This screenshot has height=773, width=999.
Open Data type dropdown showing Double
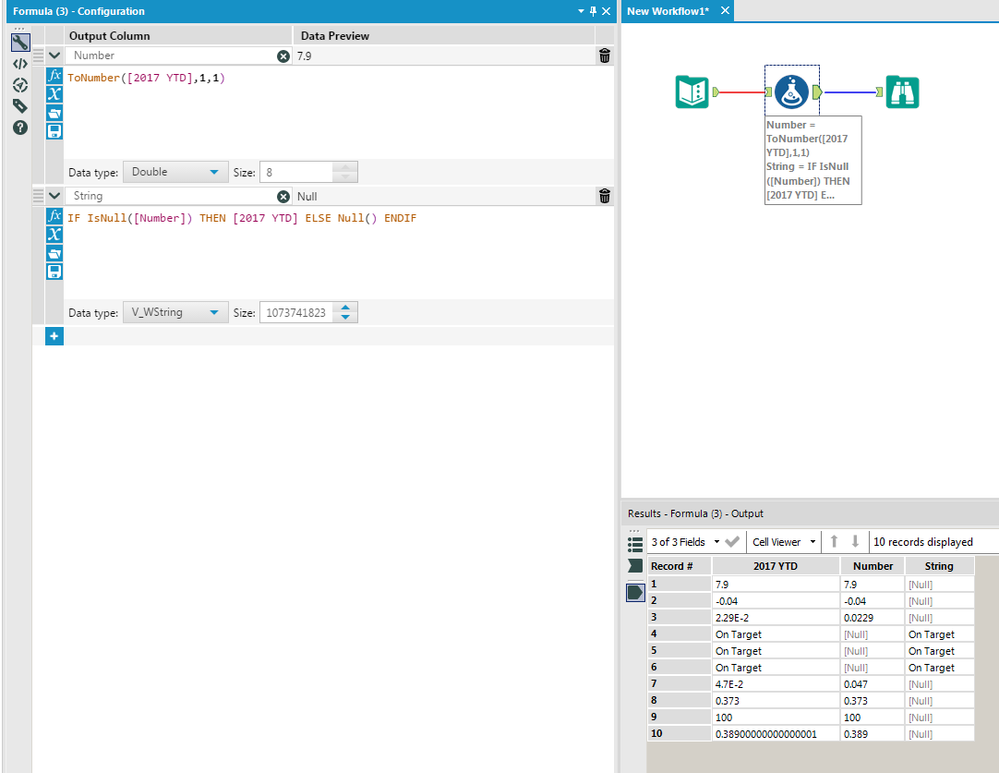(x=175, y=172)
